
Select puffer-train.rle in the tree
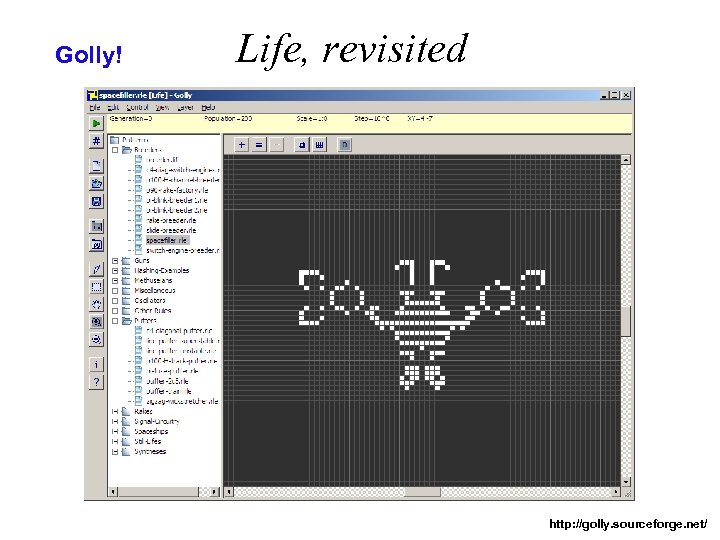[169, 391]
